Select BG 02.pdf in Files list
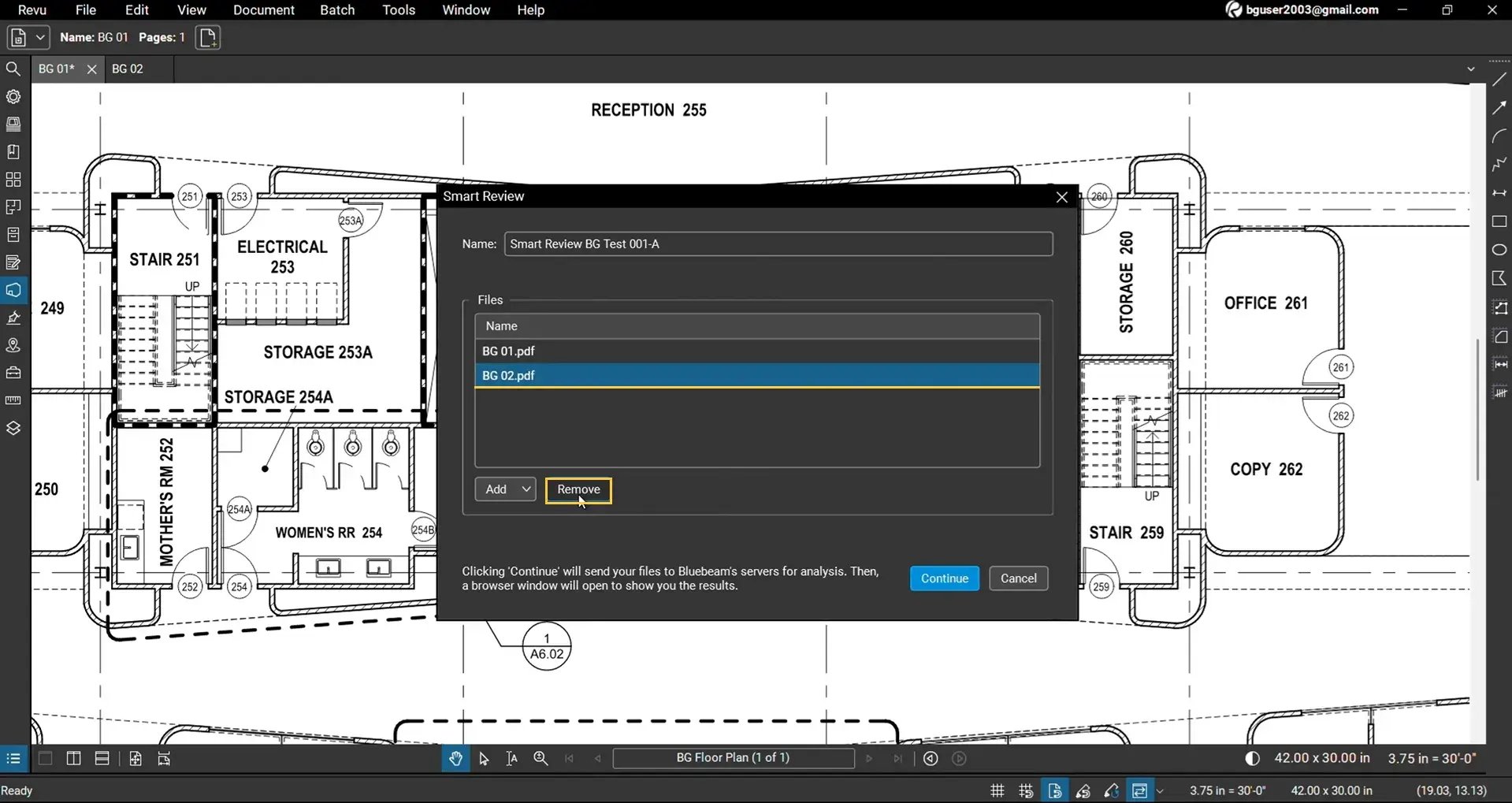 (x=757, y=376)
